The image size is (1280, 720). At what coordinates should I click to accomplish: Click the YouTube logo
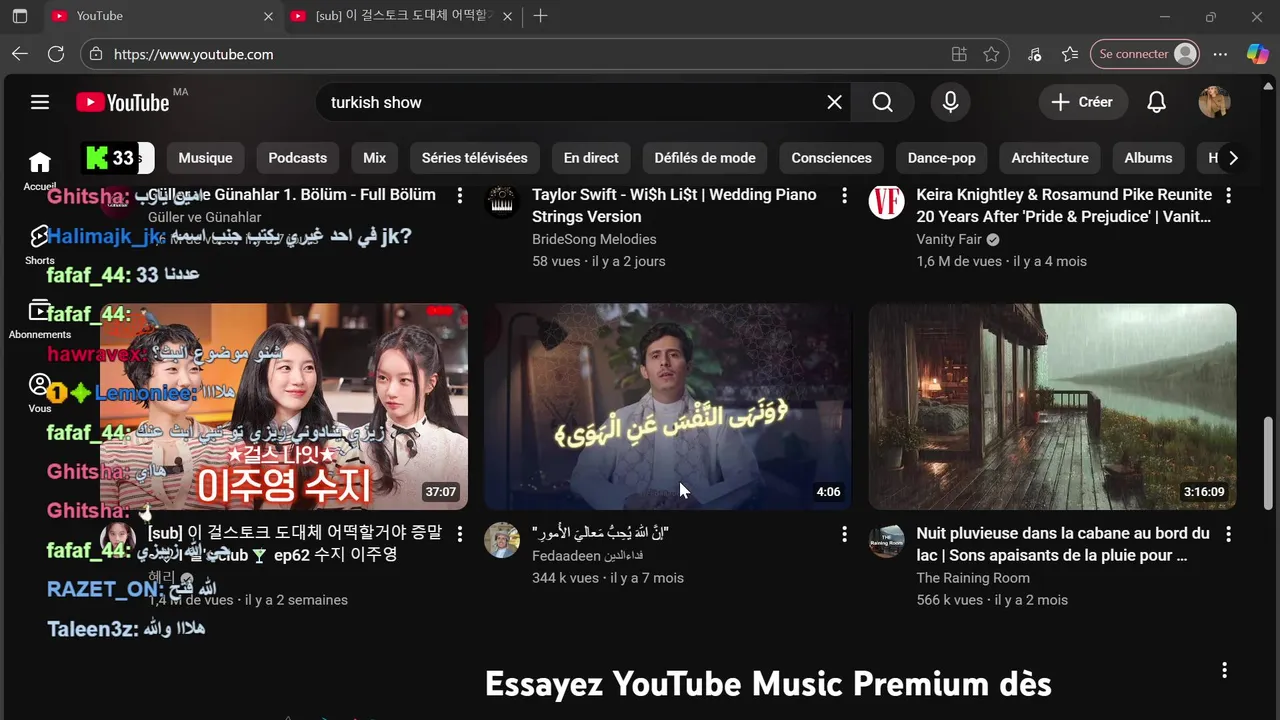click(x=123, y=102)
